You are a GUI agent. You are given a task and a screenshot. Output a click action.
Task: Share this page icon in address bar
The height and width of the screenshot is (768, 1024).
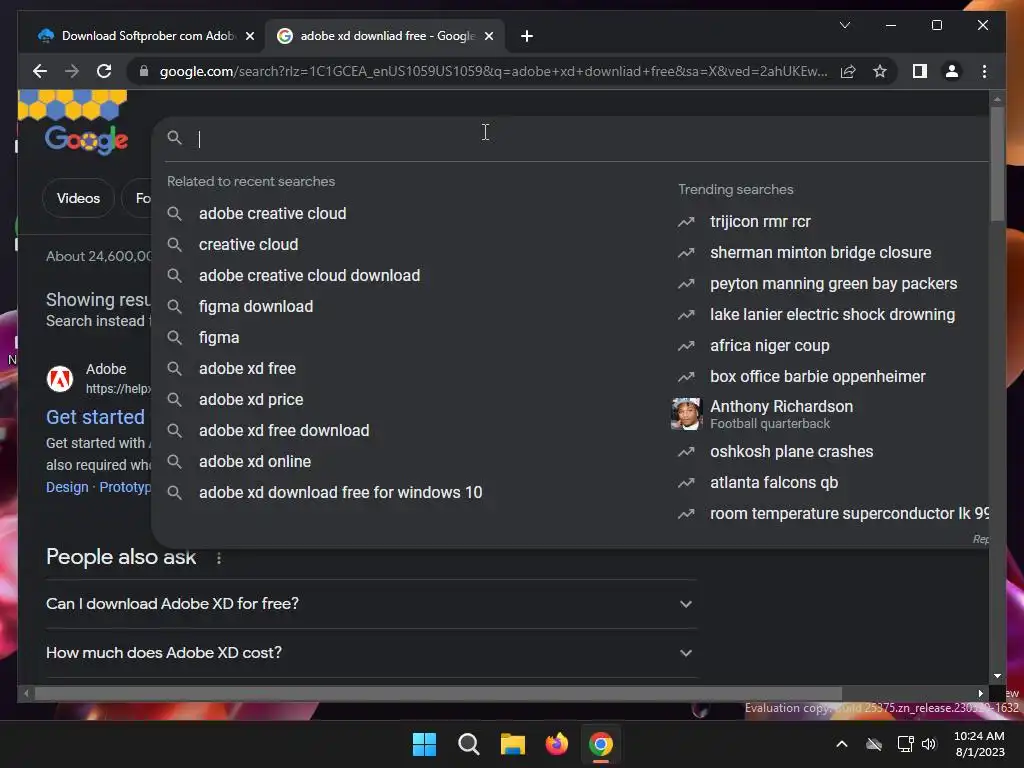coord(848,71)
